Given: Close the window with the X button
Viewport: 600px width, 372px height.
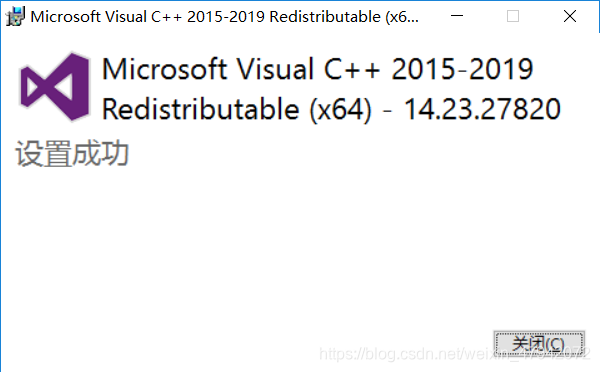Looking at the screenshot, I should (x=570, y=16).
